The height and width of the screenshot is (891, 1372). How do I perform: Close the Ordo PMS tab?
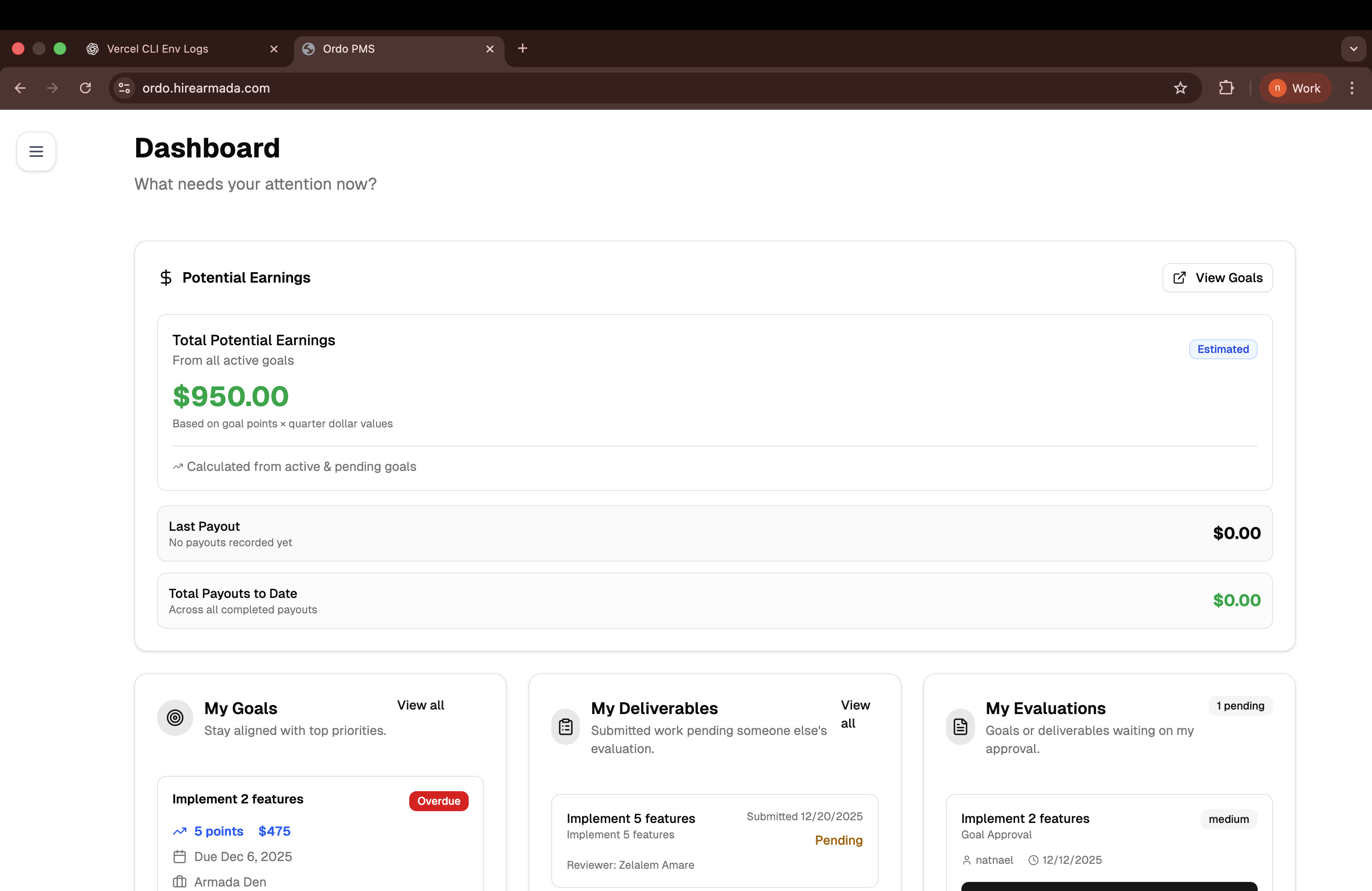coord(490,49)
